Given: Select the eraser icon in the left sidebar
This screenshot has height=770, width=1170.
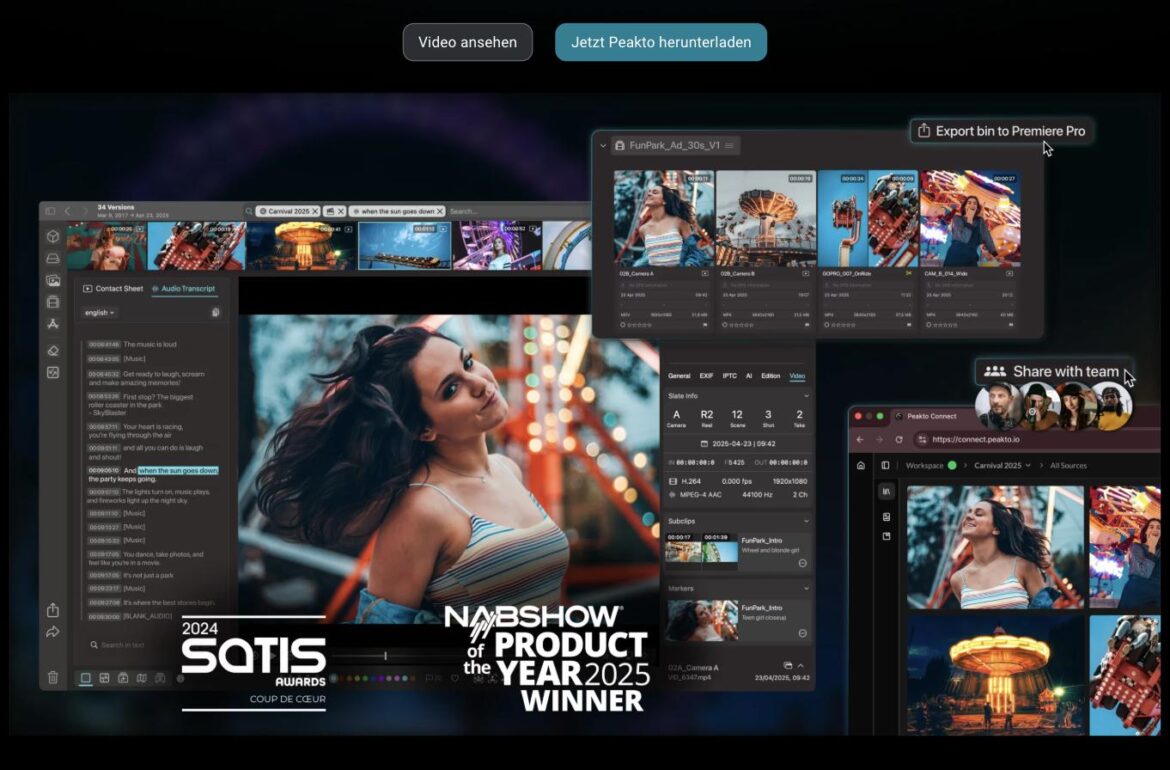Looking at the screenshot, I should 53,351.
